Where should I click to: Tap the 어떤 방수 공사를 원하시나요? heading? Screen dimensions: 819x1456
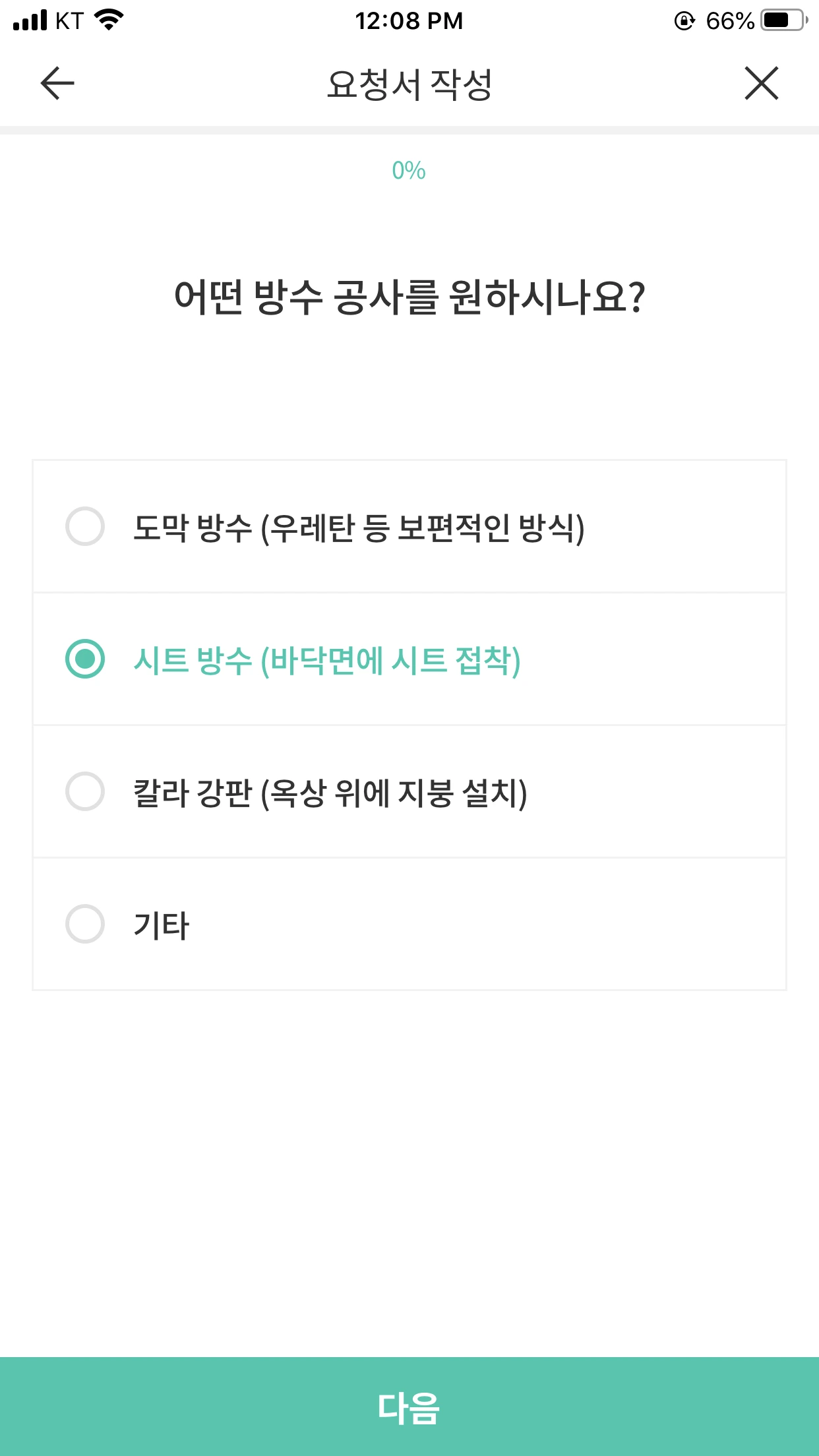pos(409,297)
